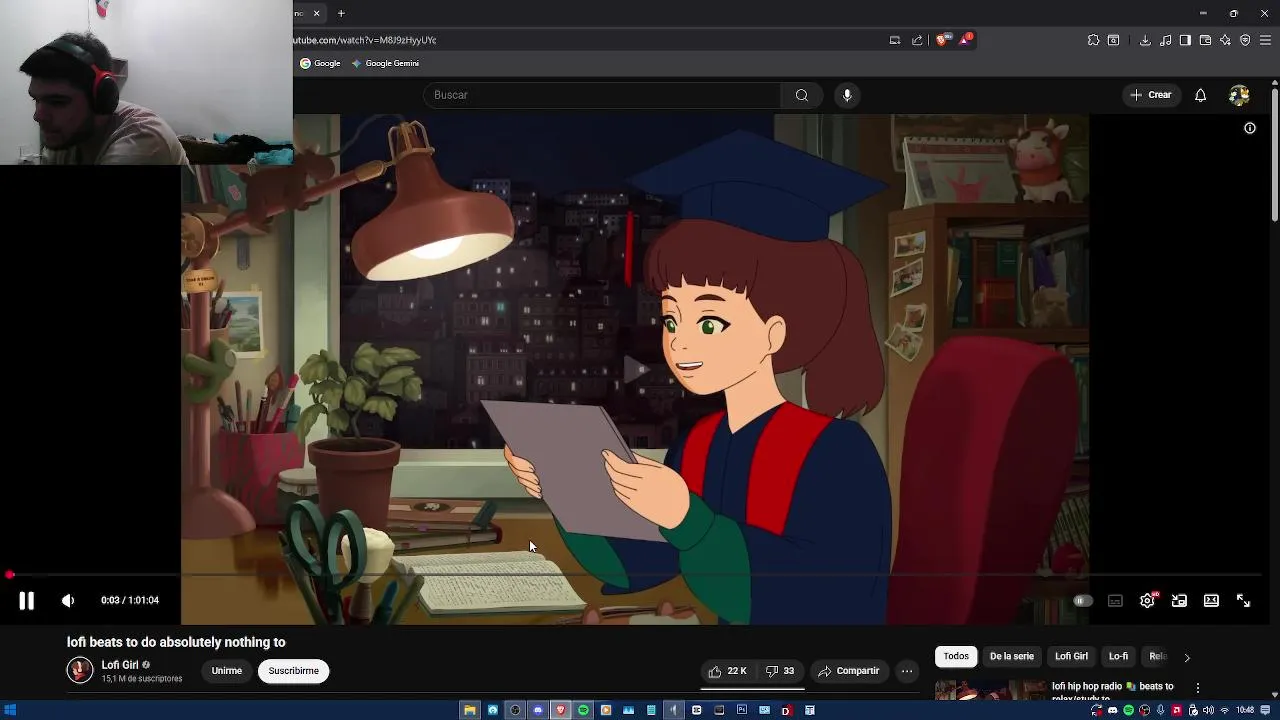Open Brave browser in the taskbar
This screenshot has width=1280, height=720.
click(x=561, y=710)
